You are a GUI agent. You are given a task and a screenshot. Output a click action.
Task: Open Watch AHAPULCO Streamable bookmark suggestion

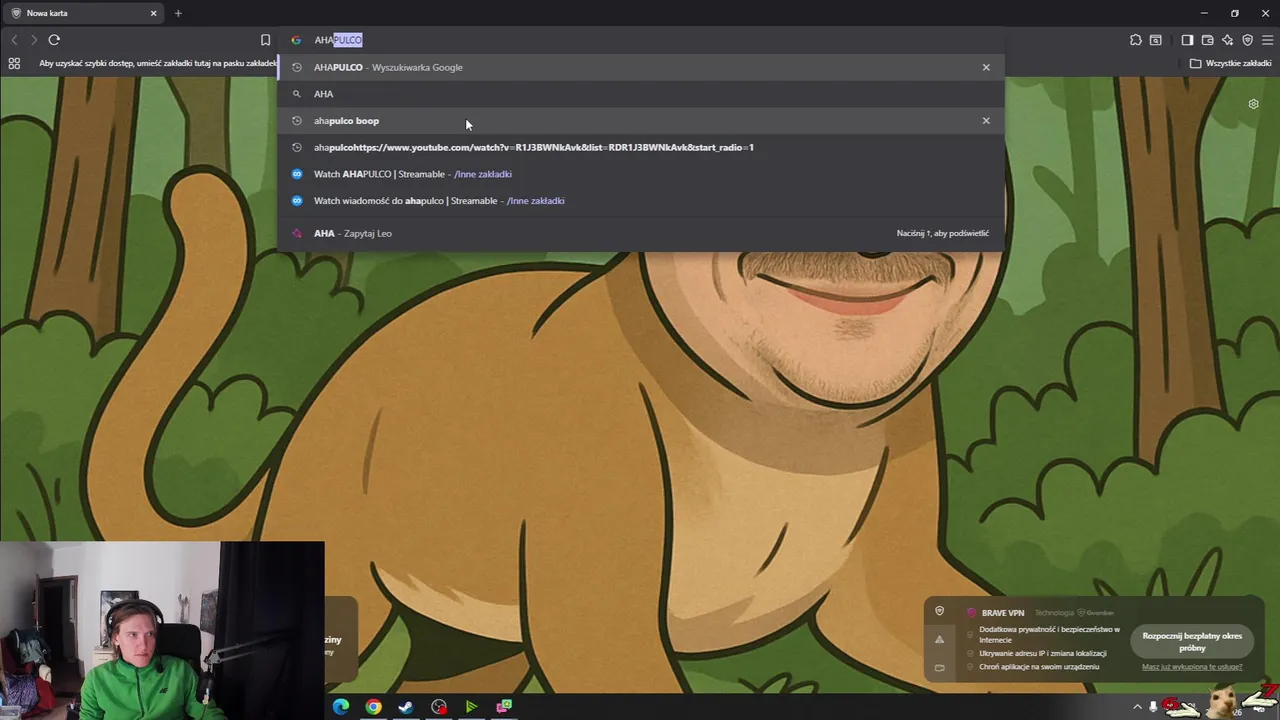click(x=640, y=174)
